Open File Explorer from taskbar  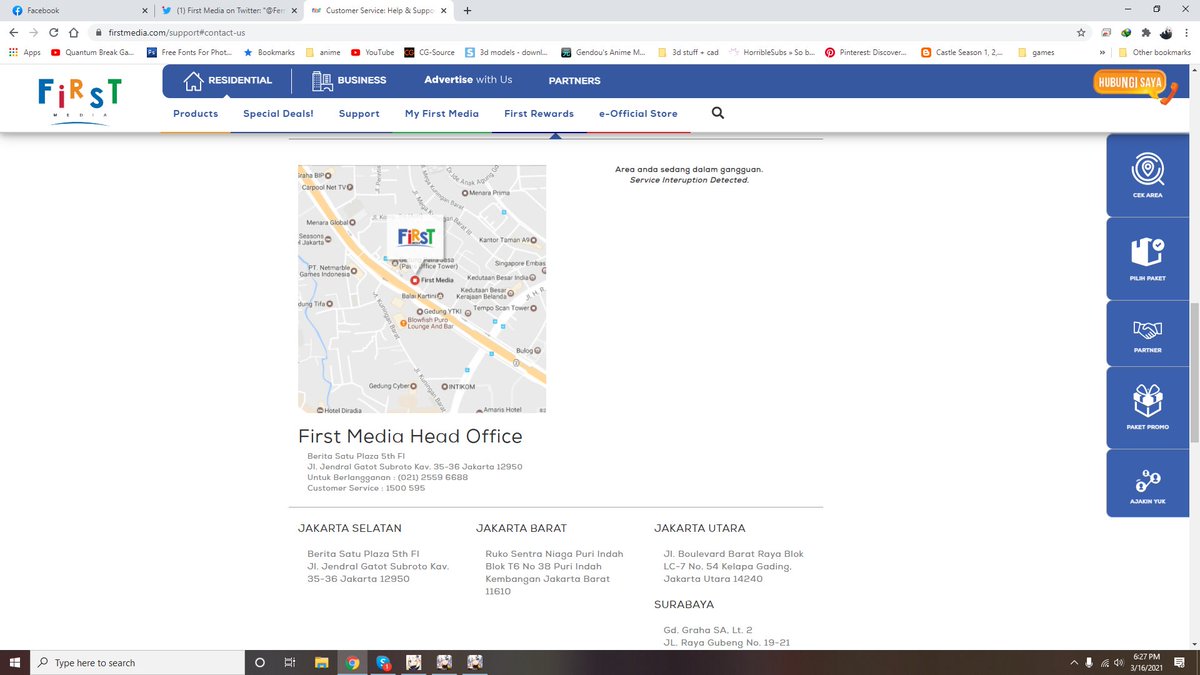coord(322,662)
